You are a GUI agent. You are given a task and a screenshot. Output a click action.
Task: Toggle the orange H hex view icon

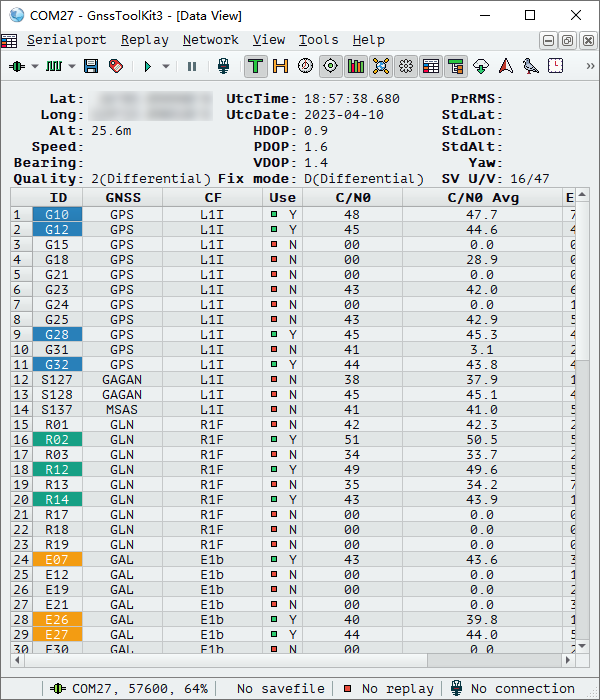coord(280,66)
